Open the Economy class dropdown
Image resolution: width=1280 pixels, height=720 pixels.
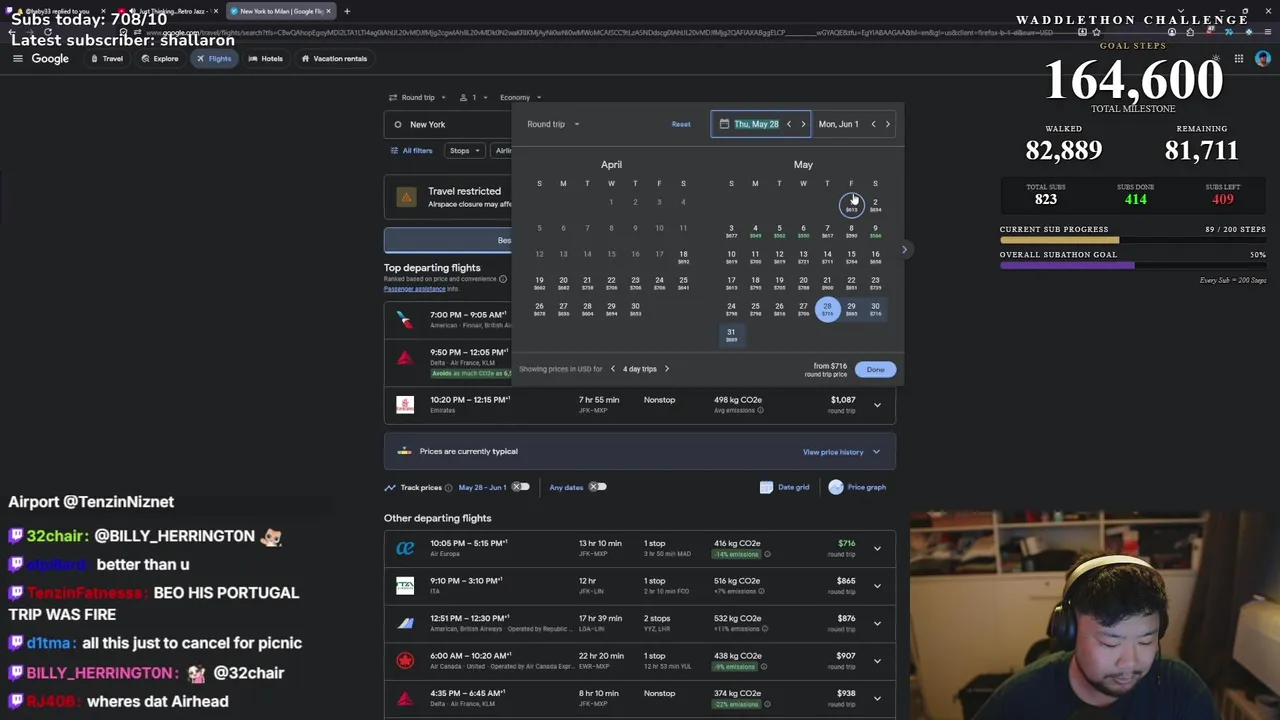tap(520, 97)
